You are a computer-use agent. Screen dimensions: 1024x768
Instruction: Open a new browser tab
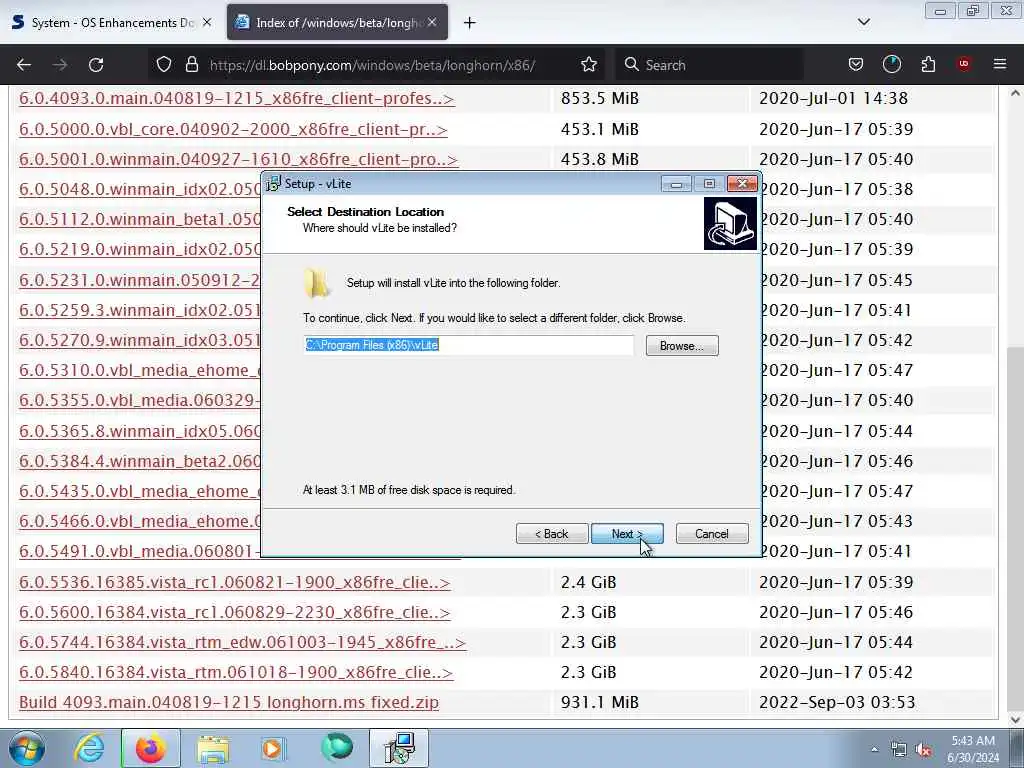coord(470,23)
